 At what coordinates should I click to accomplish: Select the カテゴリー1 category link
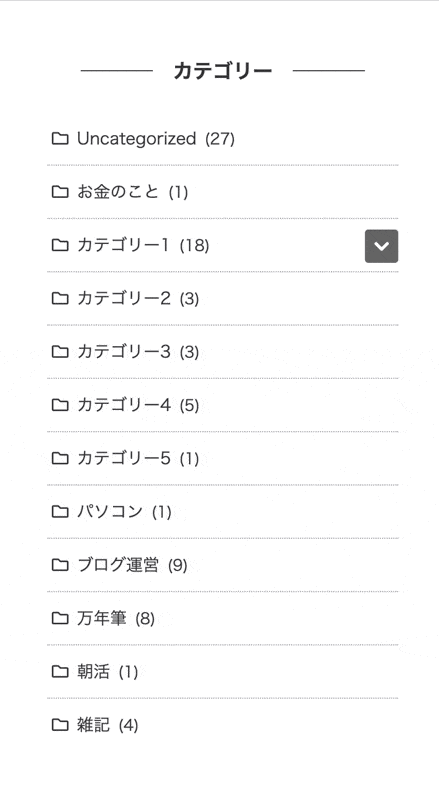click(143, 245)
